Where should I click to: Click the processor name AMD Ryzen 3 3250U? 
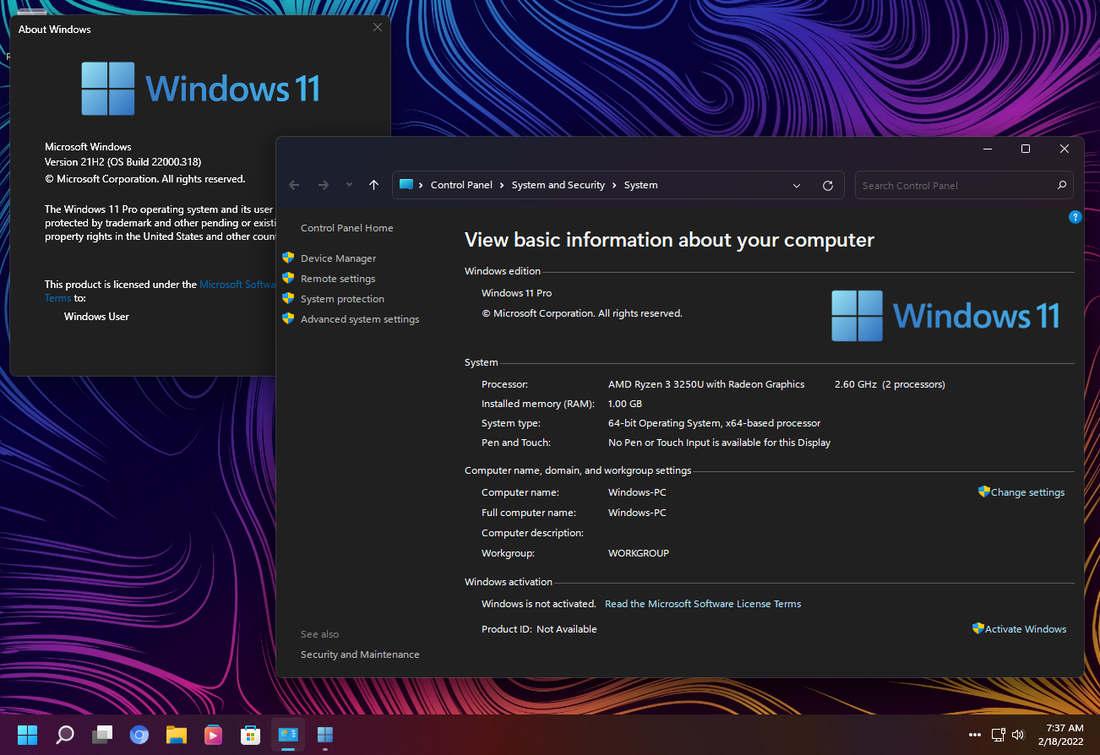(x=706, y=385)
